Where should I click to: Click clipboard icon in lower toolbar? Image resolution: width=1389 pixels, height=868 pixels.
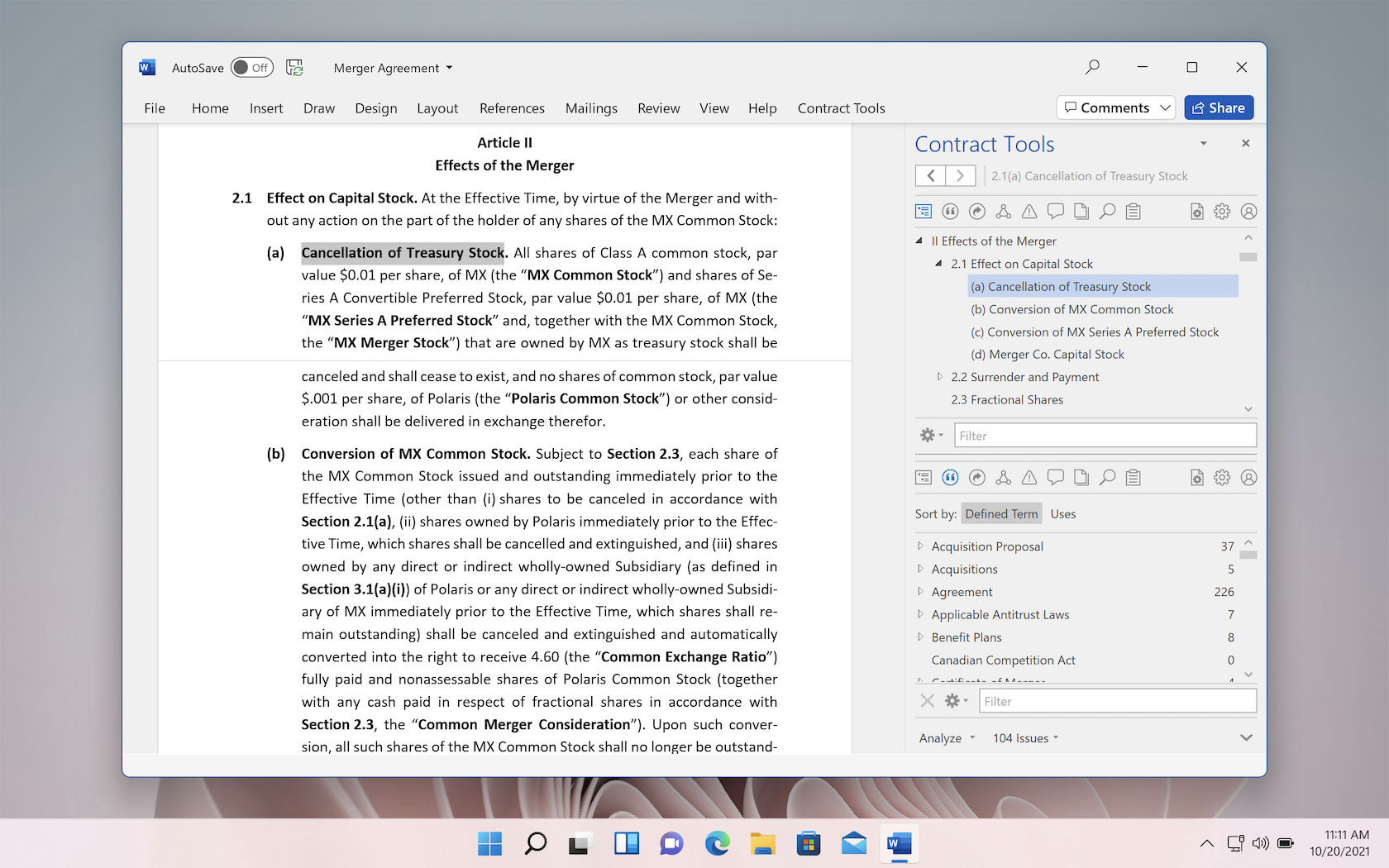[x=1134, y=477]
